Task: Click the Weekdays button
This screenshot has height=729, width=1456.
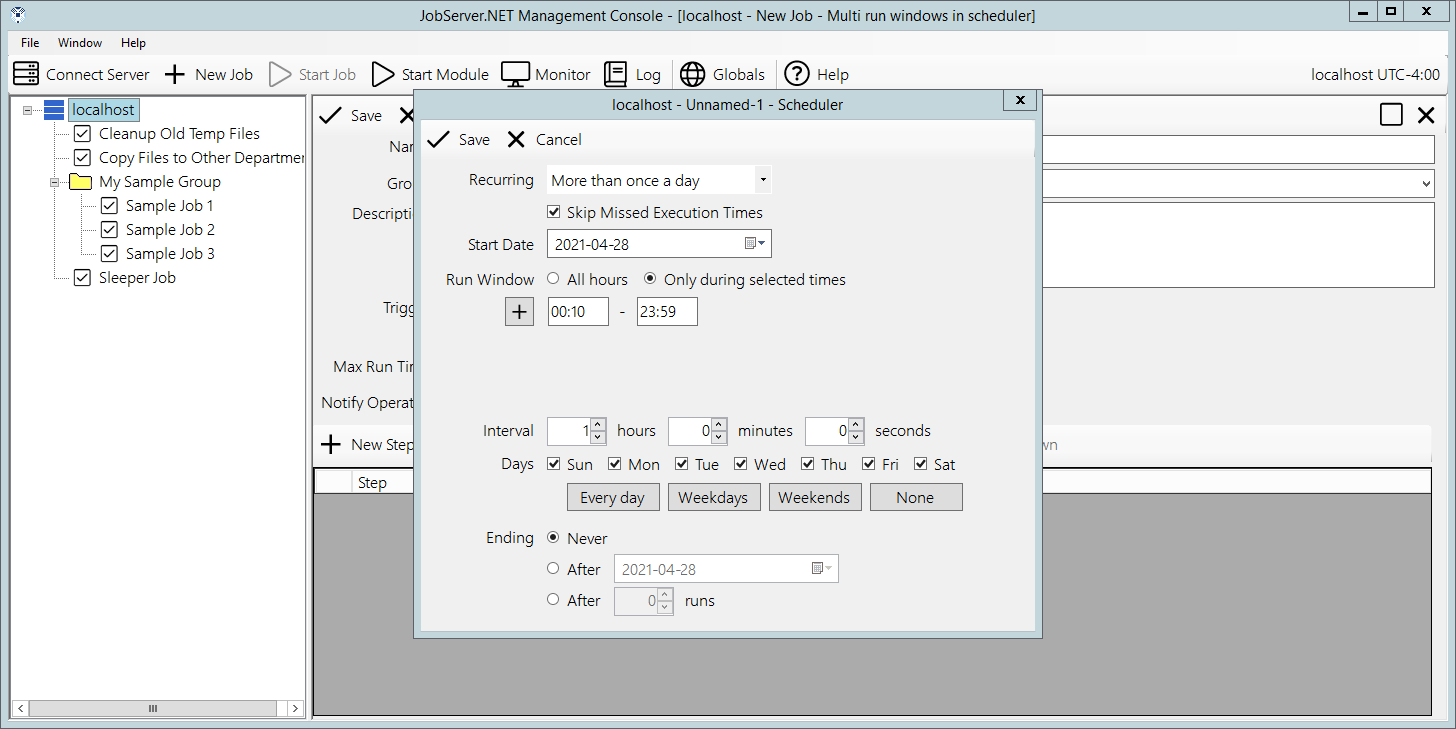Action: point(714,497)
